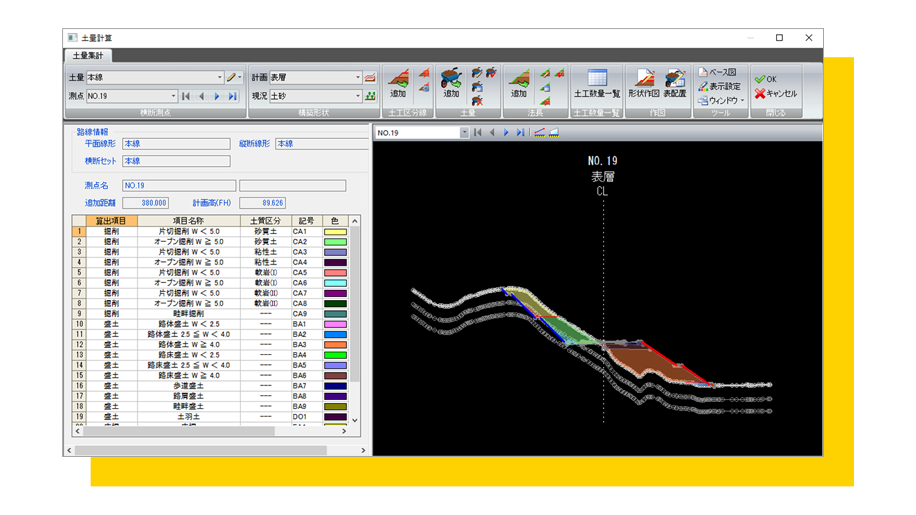916x515 pixels.
Task: Show previous section in viewer toolbar
Action: tap(492, 133)
